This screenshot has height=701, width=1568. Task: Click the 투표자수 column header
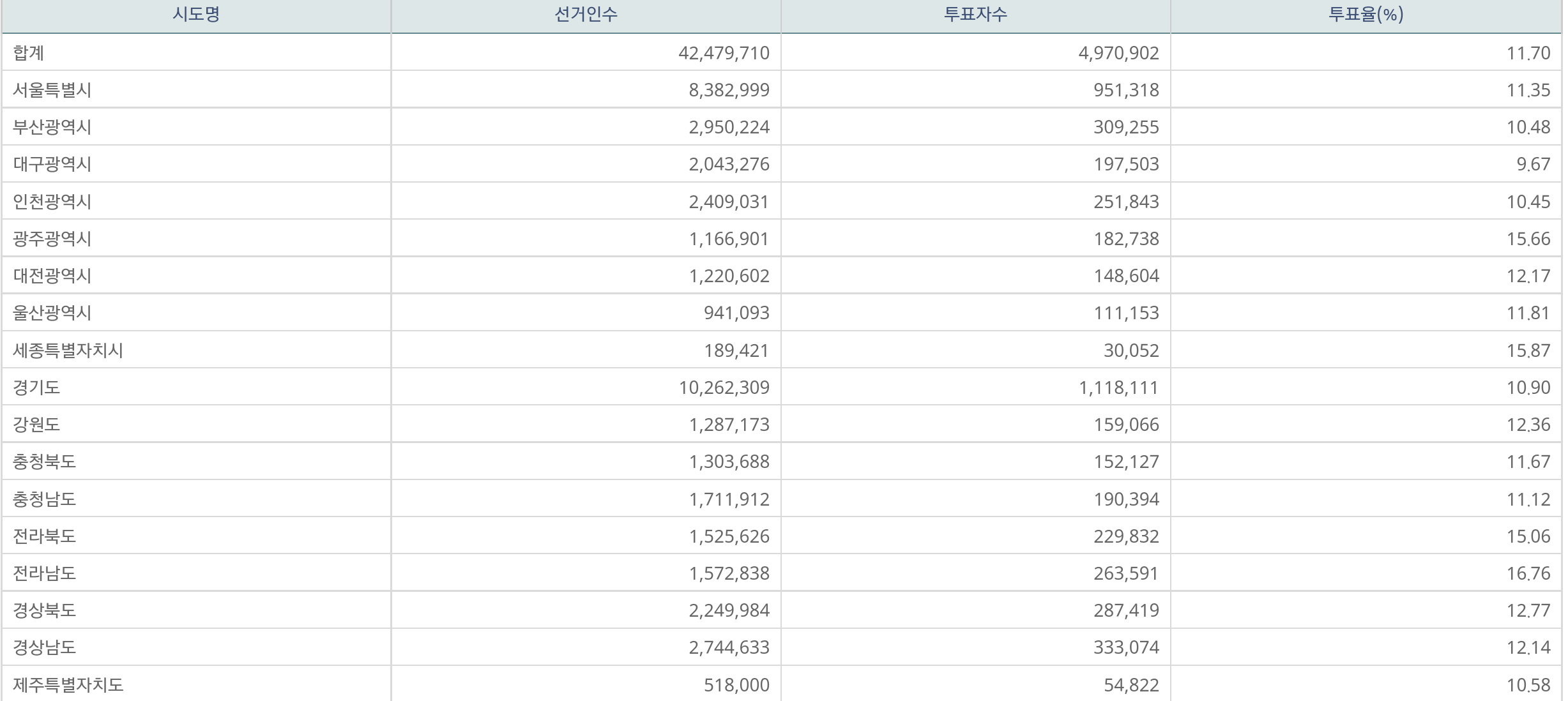(975, 15)
